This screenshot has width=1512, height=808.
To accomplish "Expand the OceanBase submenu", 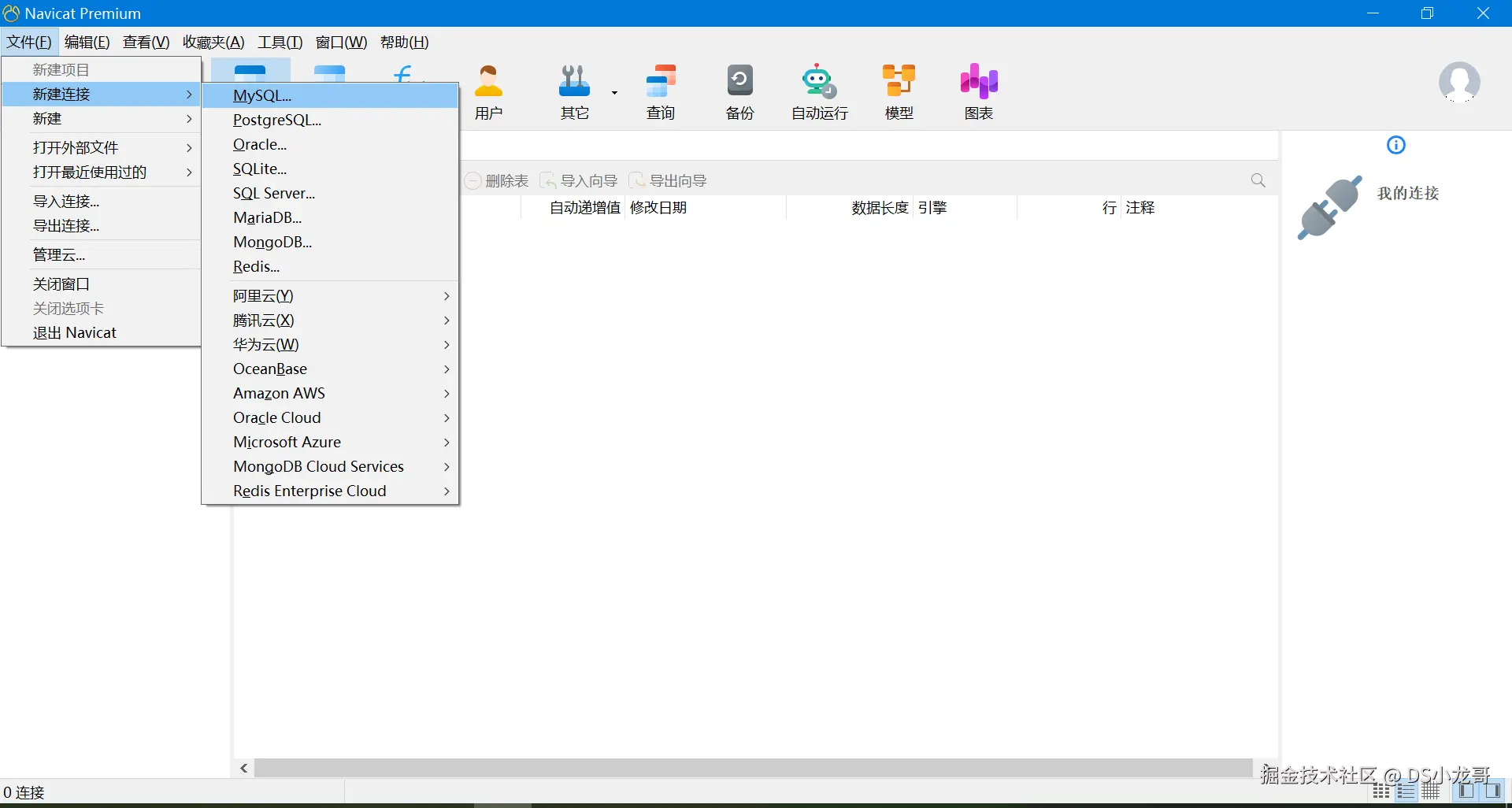I will coord(331,369).
